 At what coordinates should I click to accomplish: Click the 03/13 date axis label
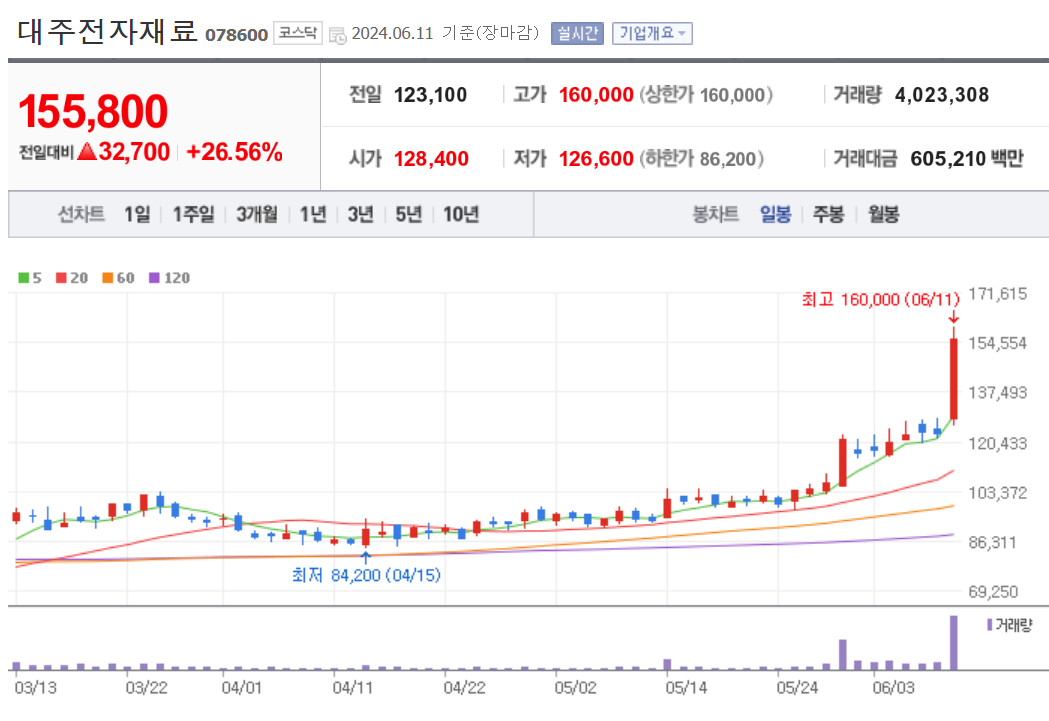[36, 688]
